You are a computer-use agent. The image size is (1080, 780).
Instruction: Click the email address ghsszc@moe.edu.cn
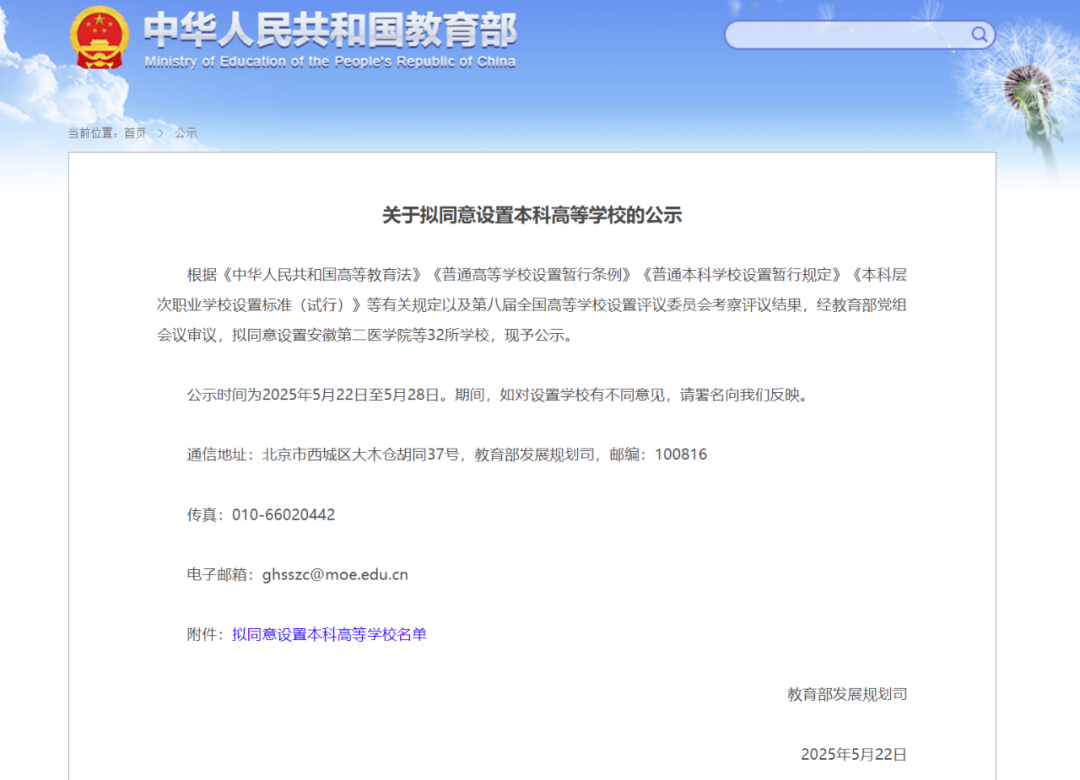(335, 574)
